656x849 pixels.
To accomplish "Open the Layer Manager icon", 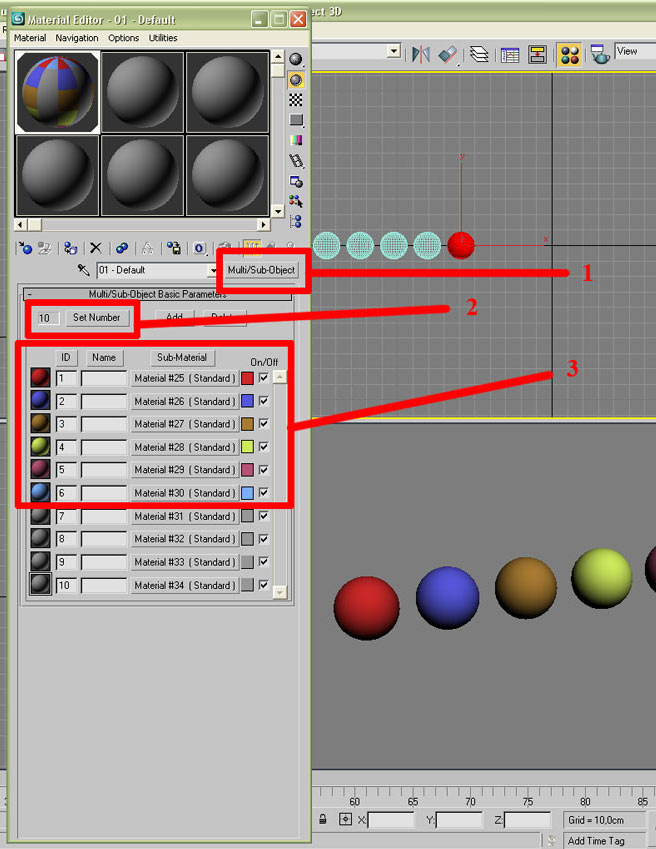I will pos(479,54).
